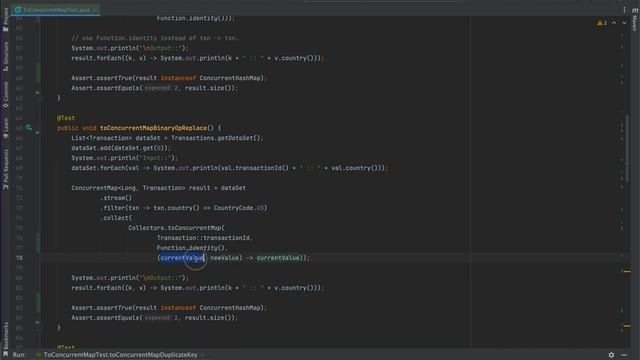Click Collectors.toConcurrentMap call
Image resolution: width=640 pixels, height=360 pixels.
coord(175,228)
